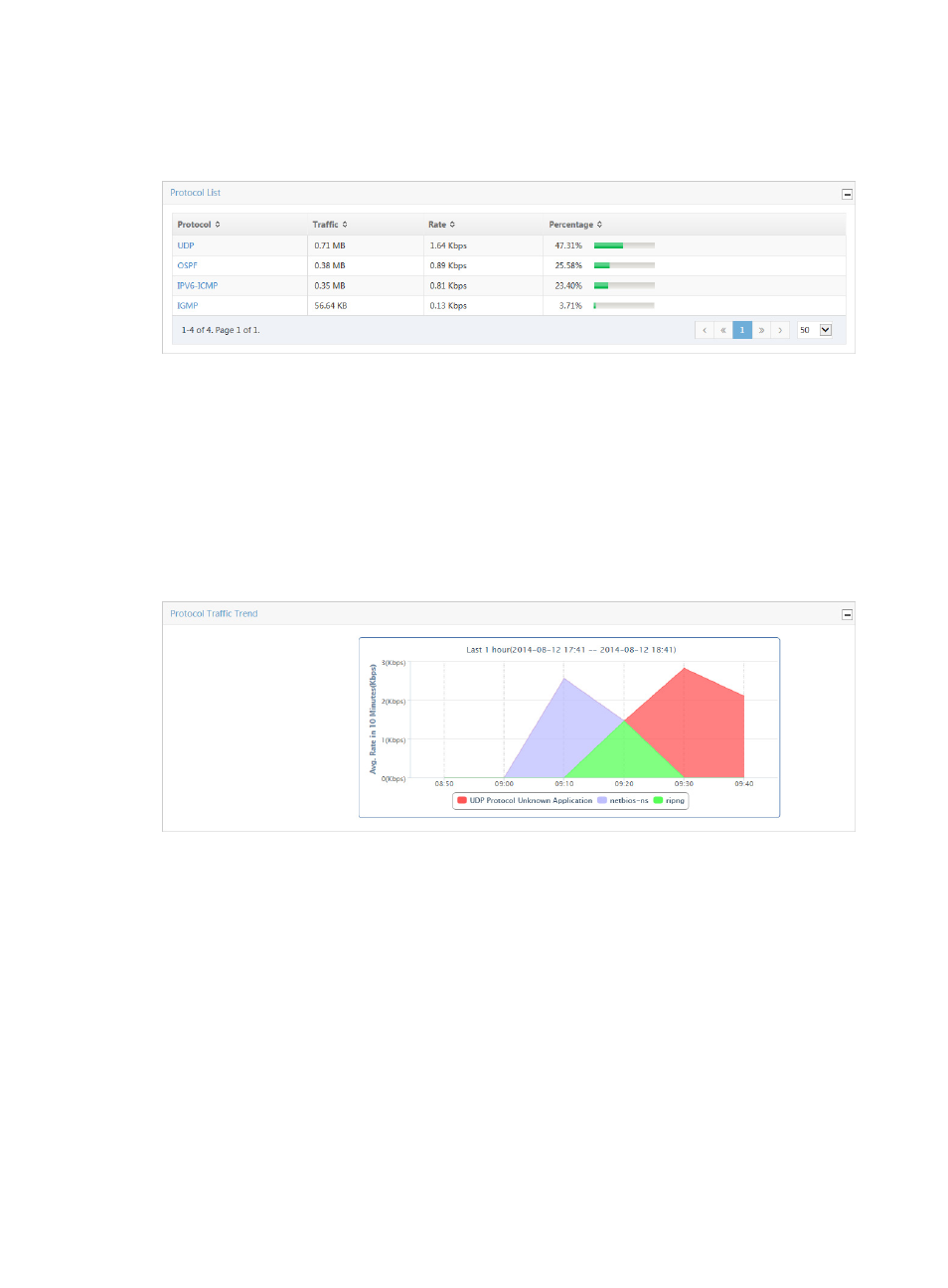The width and height of the screenshot is (948, 1288).
Task: Sort table by Percentage column
Action: (575, 225)
